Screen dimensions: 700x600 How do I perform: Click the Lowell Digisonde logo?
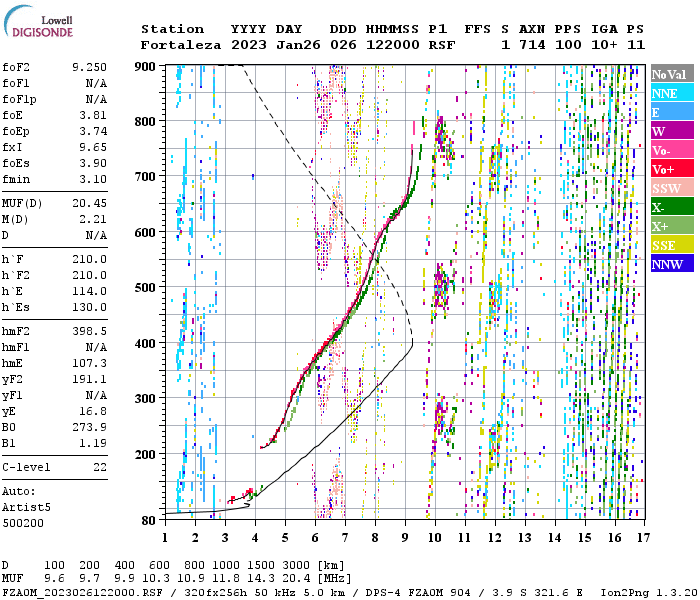click(x=38, y=21)
